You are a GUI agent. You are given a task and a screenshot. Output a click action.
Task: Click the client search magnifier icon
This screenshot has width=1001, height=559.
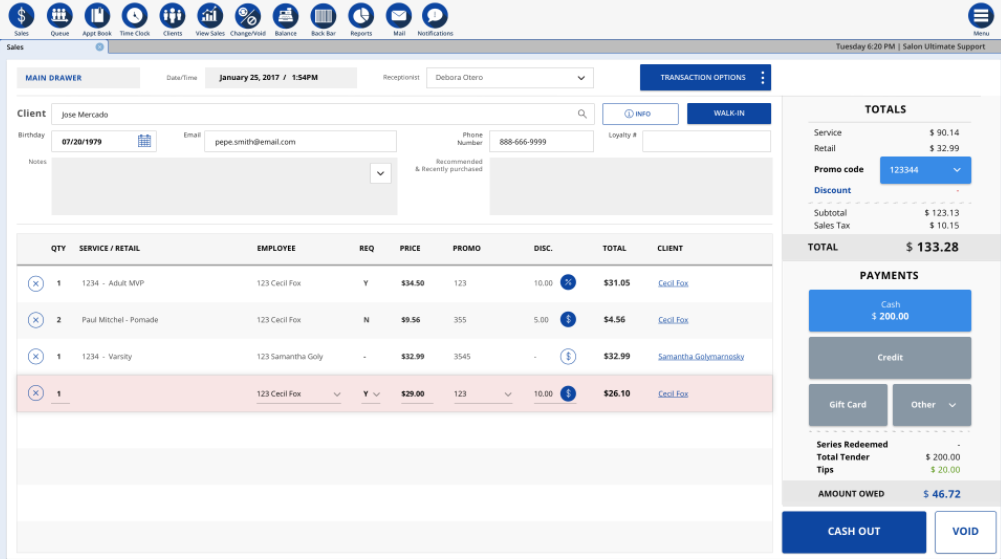coord(582,114)
